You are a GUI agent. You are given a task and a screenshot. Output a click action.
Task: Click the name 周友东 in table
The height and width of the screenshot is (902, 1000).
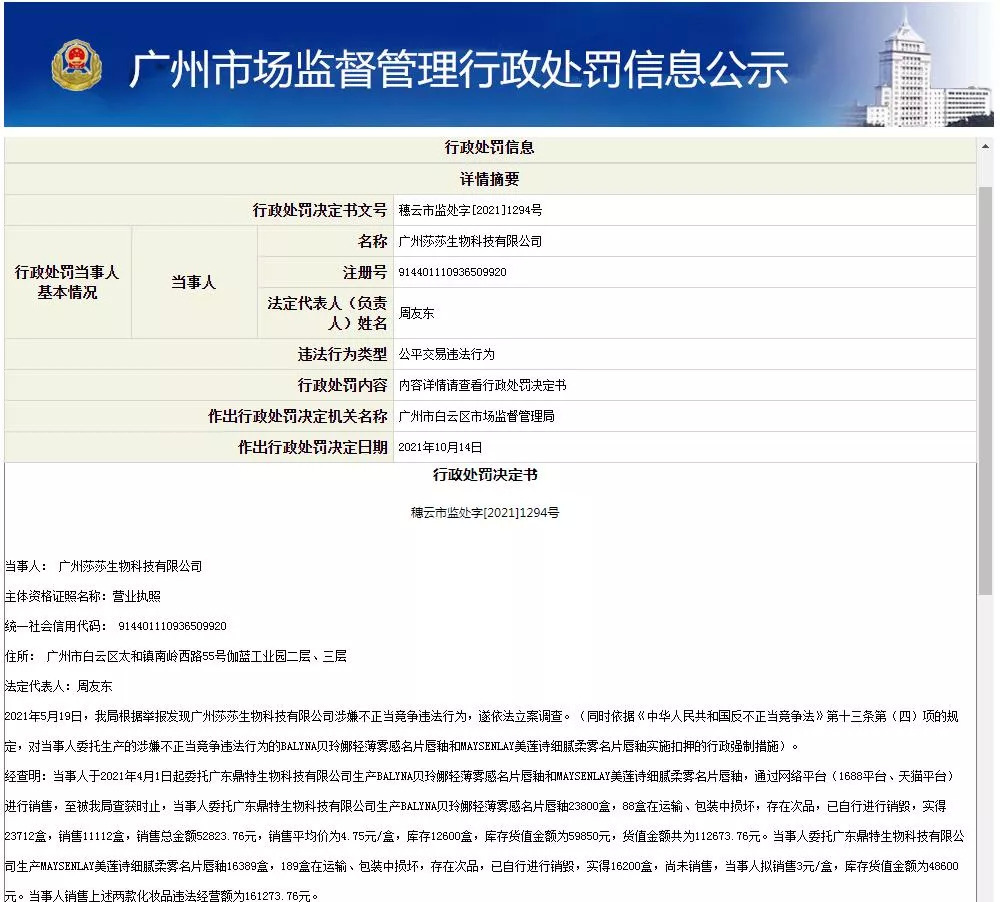(x=416, y=313)
